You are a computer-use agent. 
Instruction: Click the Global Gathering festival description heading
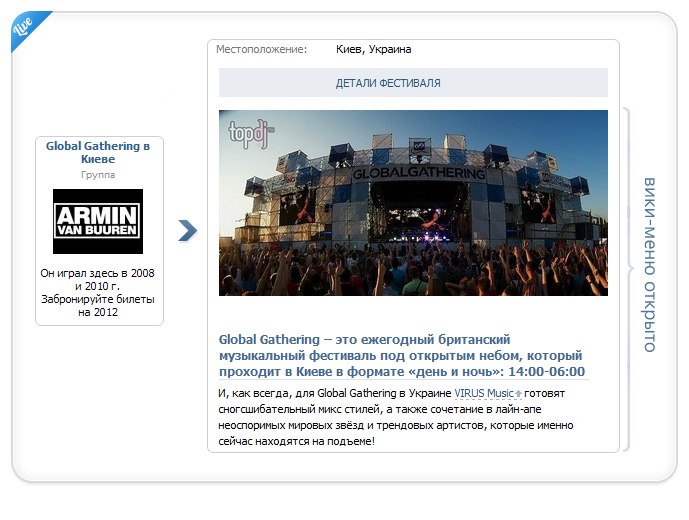(x=402, y=355)
